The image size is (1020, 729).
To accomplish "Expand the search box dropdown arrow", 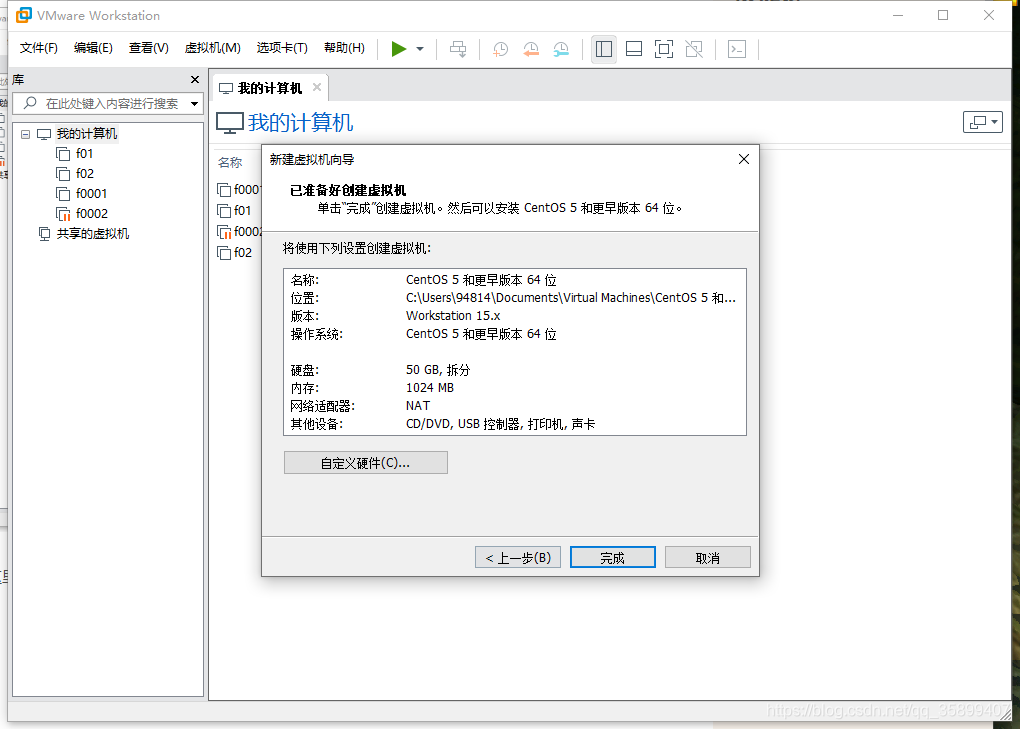I will (192, 103).
